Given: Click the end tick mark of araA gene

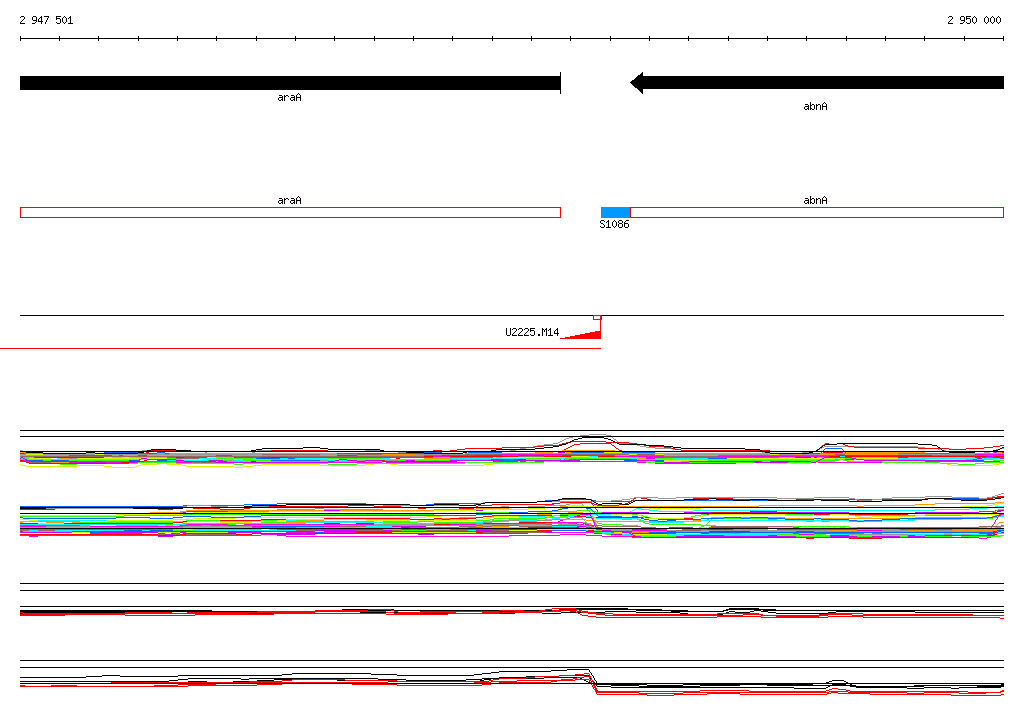Looking at the screenshot, I should click(x=560, y=83).
